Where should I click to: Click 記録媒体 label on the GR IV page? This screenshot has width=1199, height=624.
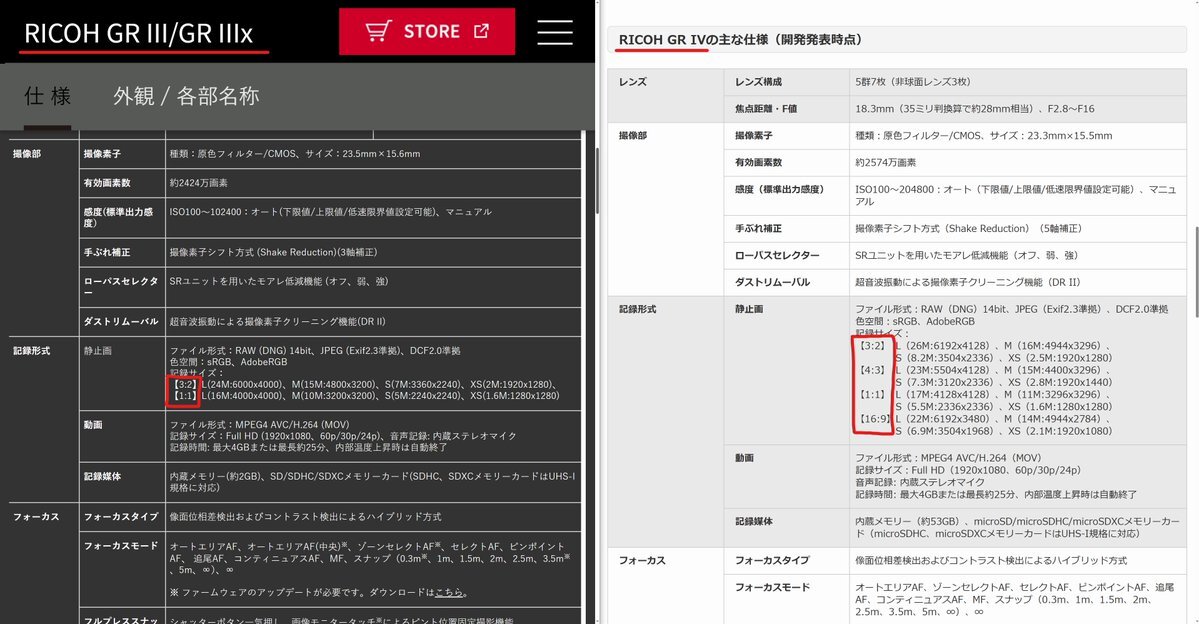[x=753, y=521]
